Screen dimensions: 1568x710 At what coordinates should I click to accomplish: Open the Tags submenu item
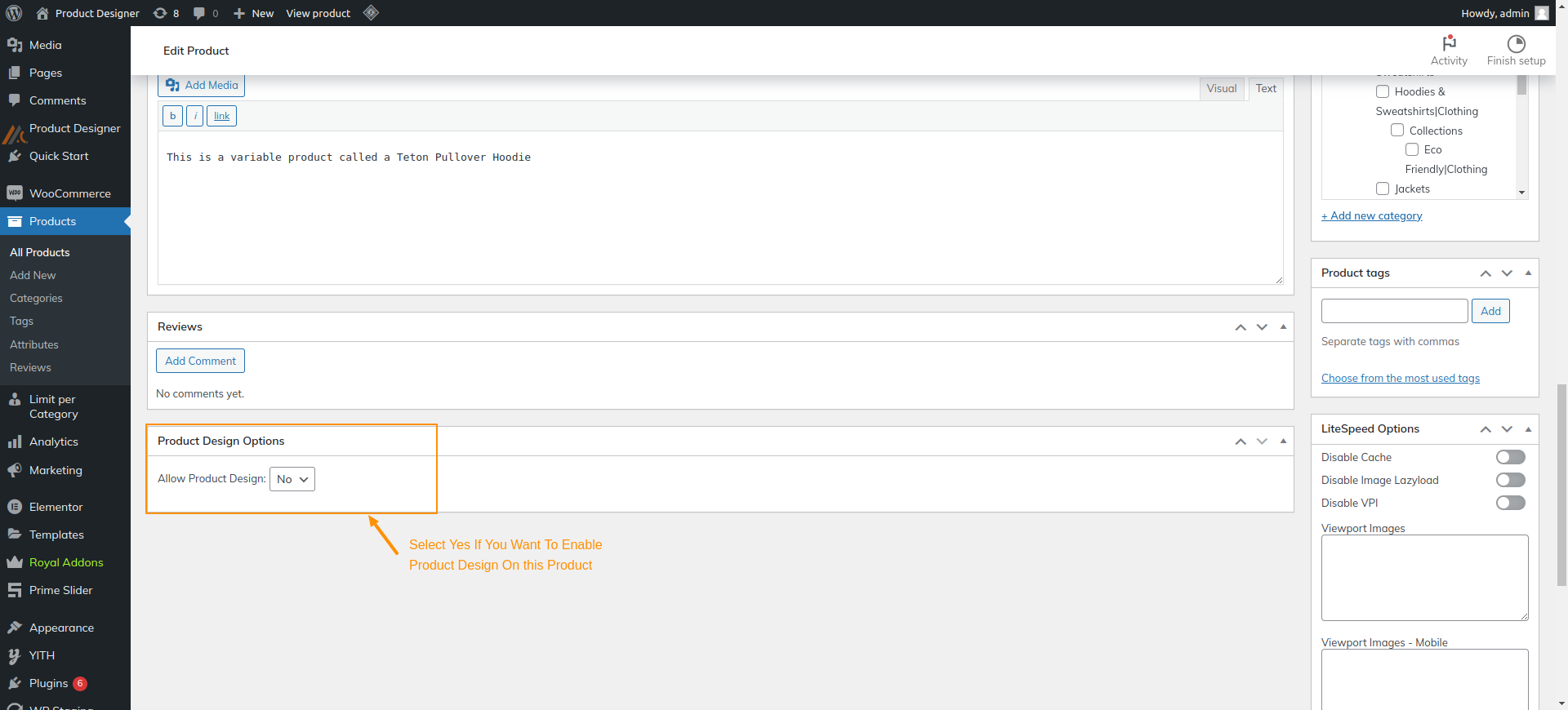pyautogui.click(x=21, y=321)
